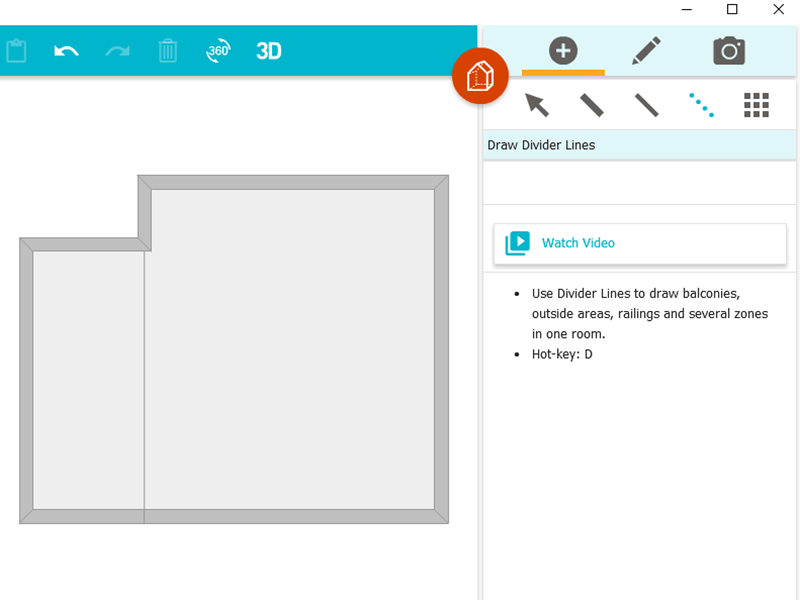The height and width of the screenshot is (600, 800).
Task: Open the 360 degree view
Action: 218,51
